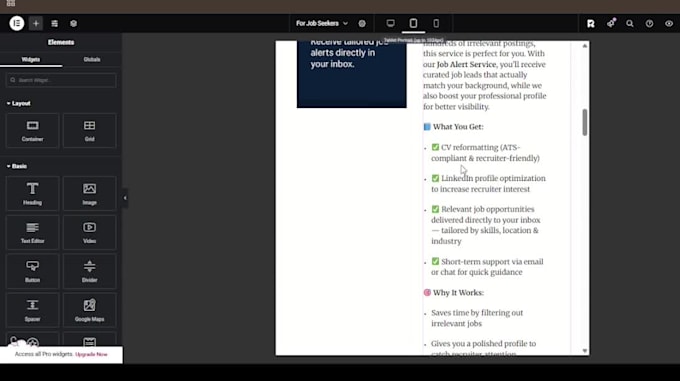Select the Image widget
This screenshot has height=381, width=680.
pos(89,193)
